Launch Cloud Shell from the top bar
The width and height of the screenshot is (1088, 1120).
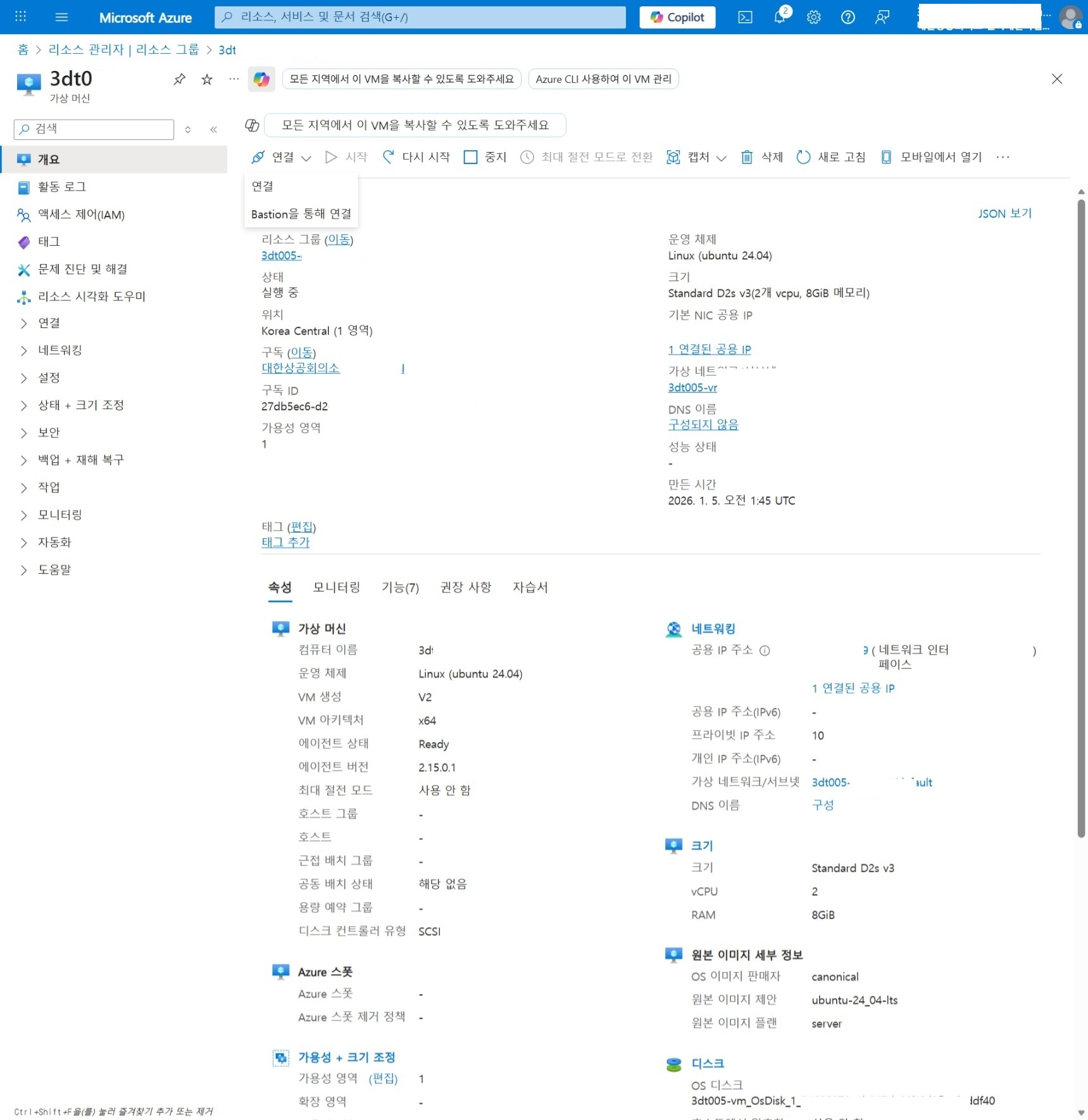click(745, 17)
